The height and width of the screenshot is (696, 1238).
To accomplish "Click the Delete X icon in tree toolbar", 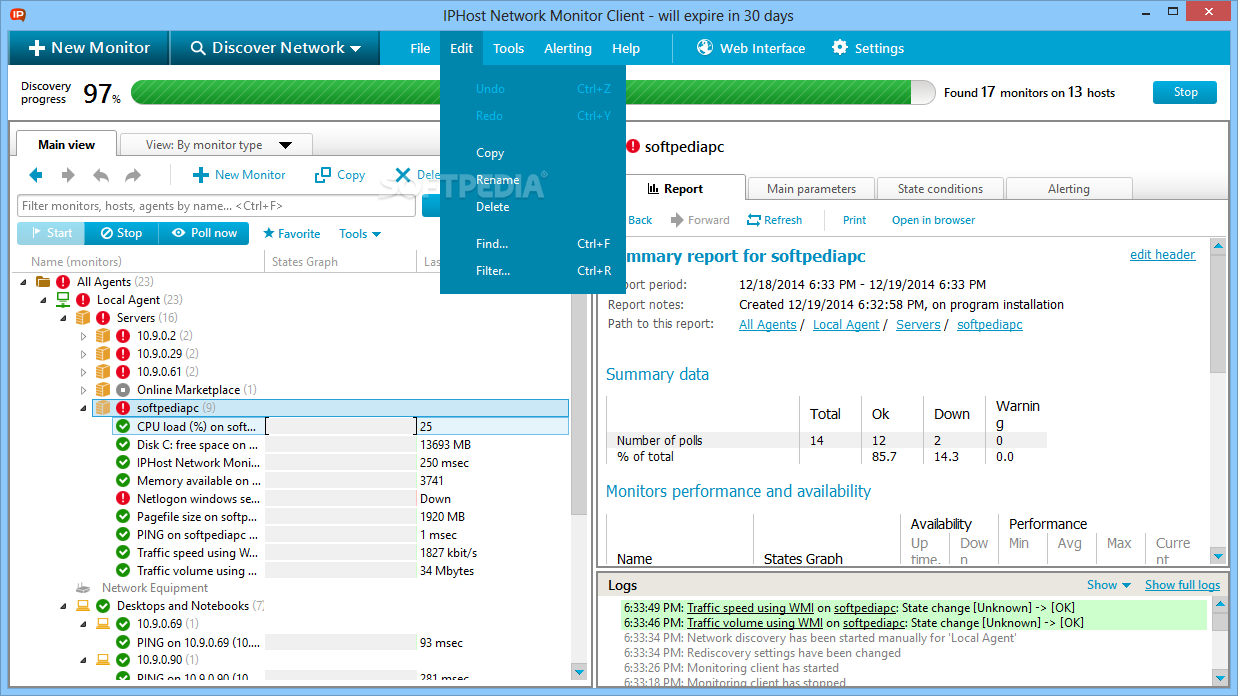I will coord(403,175).
